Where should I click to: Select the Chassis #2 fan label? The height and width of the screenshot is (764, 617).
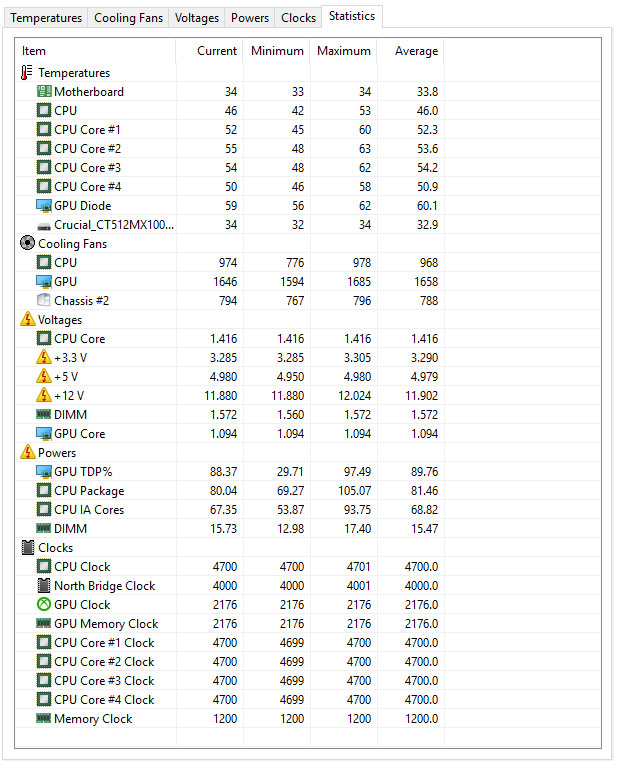click(82, 301)
